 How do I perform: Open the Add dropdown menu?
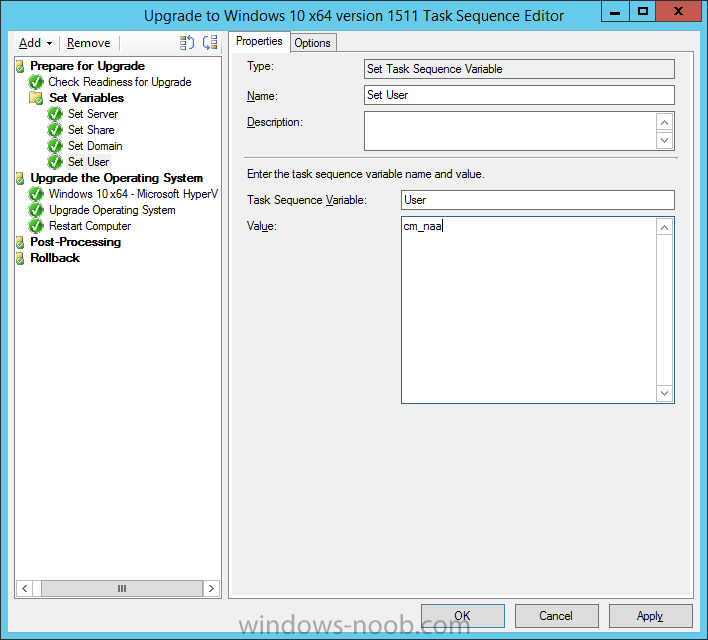pyautogui.click(x=36, y=43)
